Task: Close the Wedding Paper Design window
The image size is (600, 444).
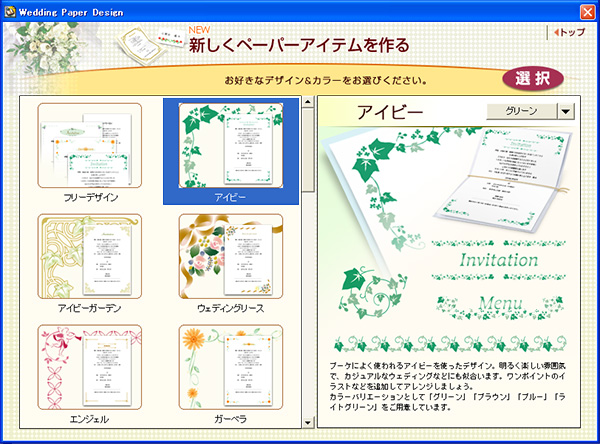Action: coord(587,12)
